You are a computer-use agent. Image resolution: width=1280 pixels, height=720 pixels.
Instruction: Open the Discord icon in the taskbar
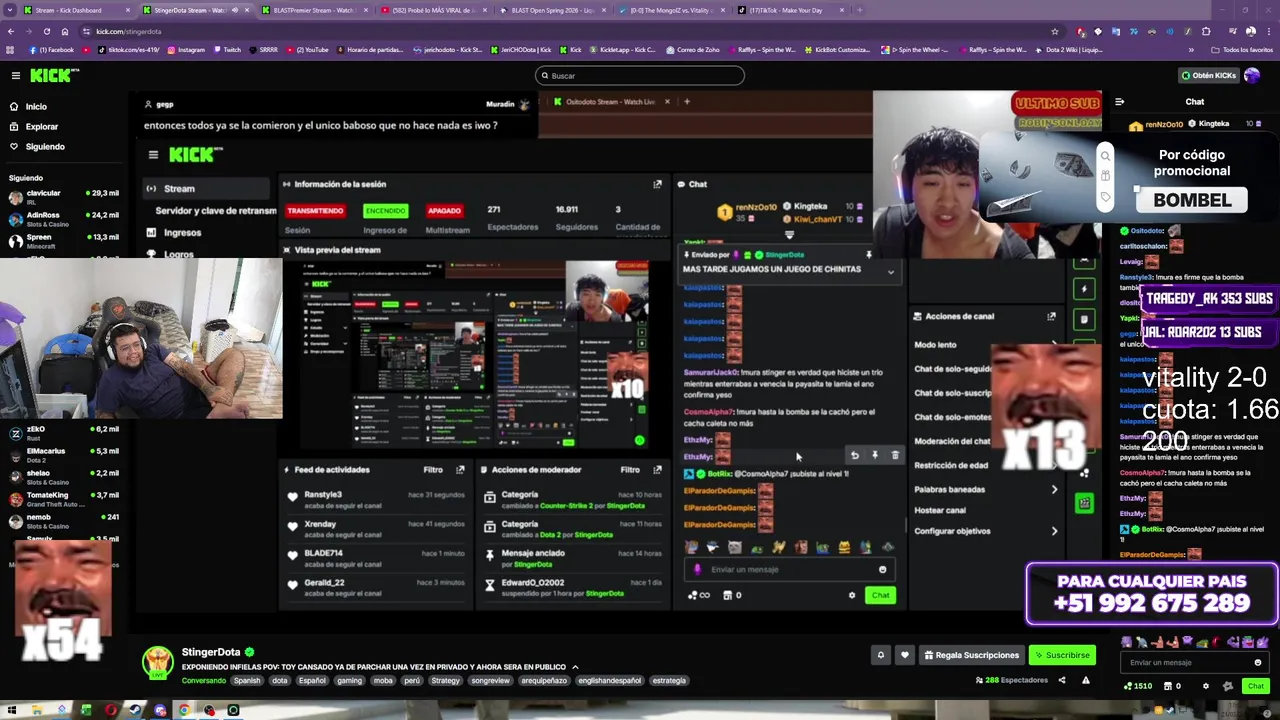[160, 711]
